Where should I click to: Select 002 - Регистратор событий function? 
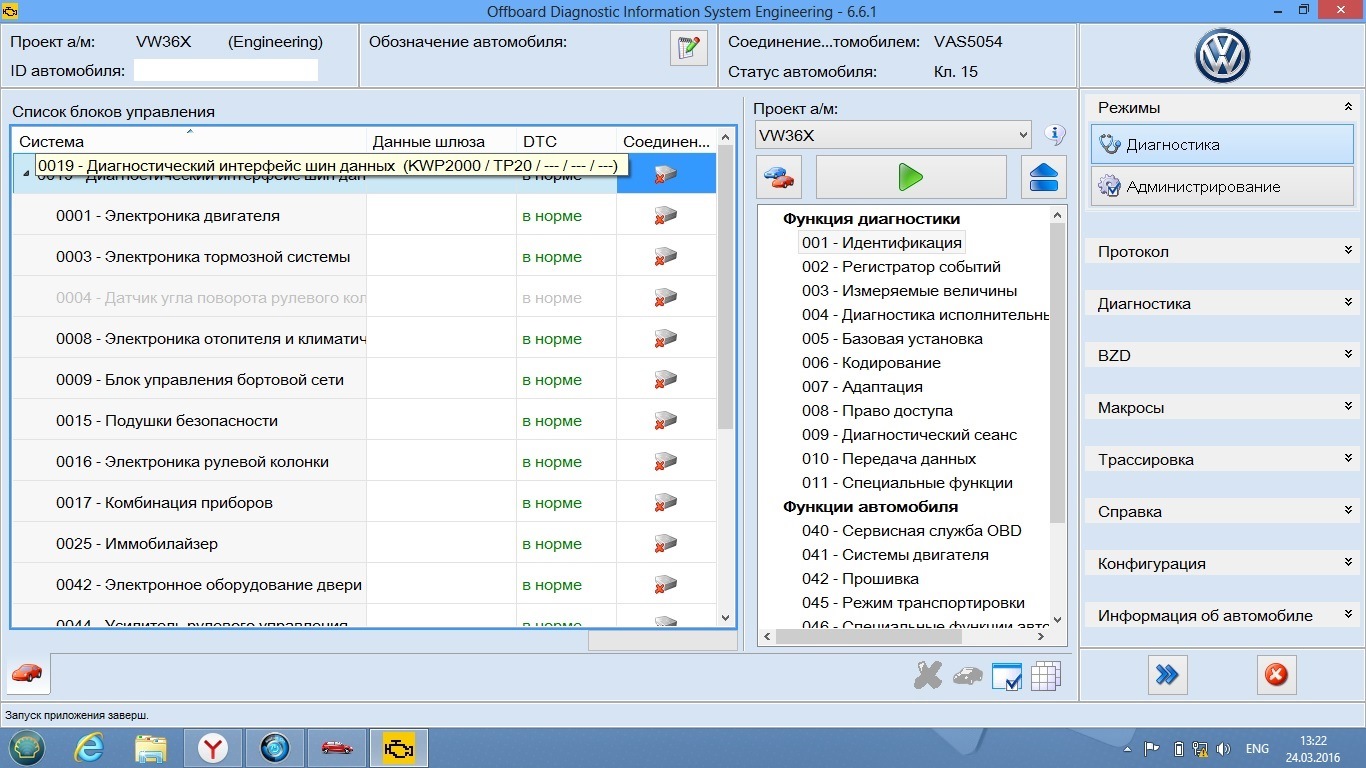point(901,267)
